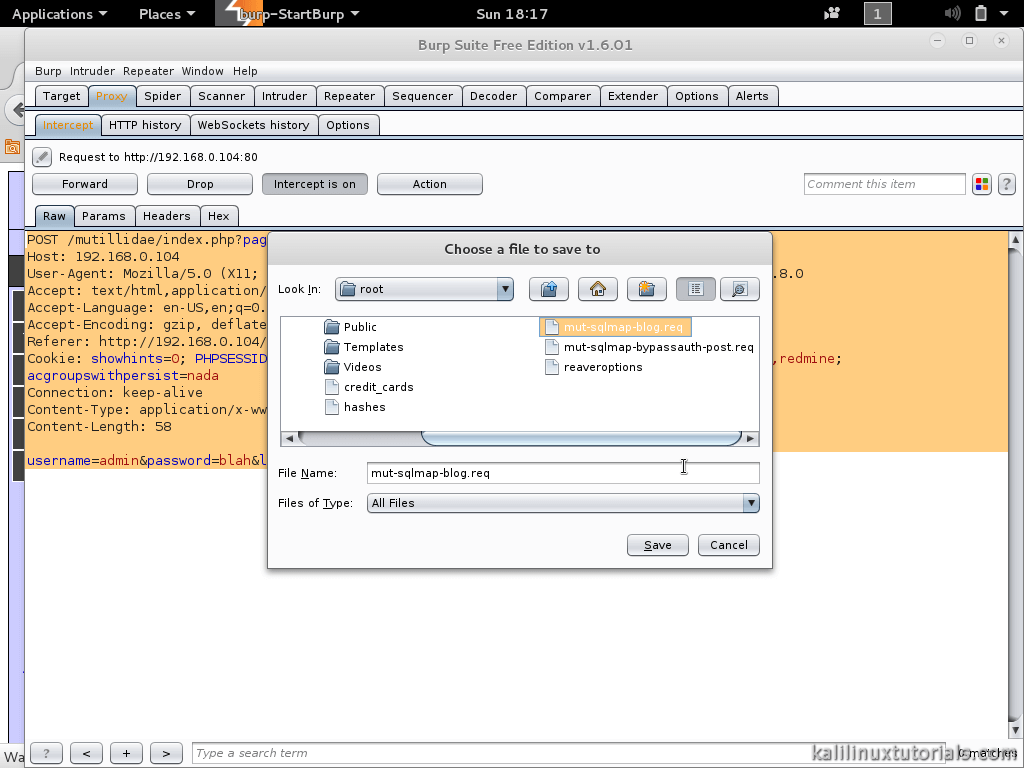Cancel the file save dialog
The image size is (1024, 768).
pyautogui.click(x=728, y=545)
